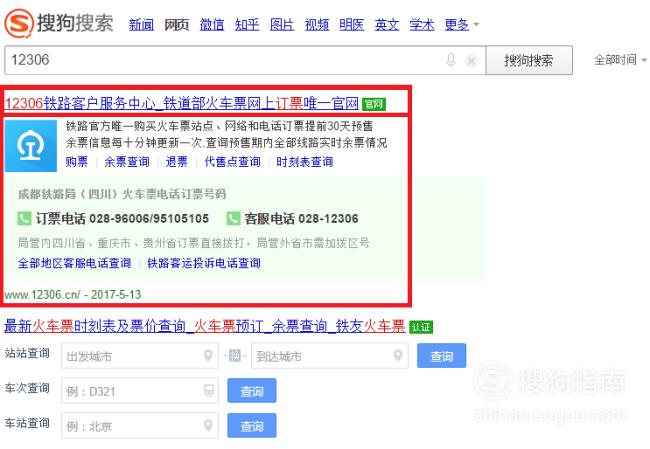Open the 最新火车票时刻表及票价查询 result title
Screen dimensions: 650x449
205,326
